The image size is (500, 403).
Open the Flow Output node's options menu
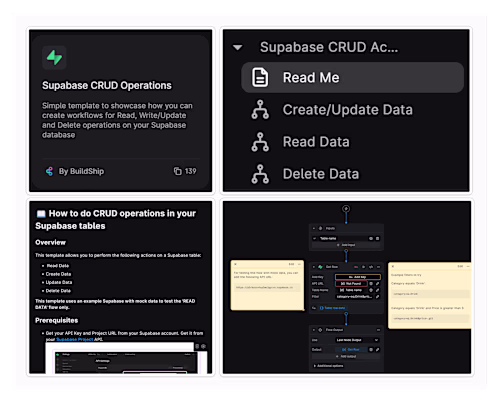click(x=378, y=330)
